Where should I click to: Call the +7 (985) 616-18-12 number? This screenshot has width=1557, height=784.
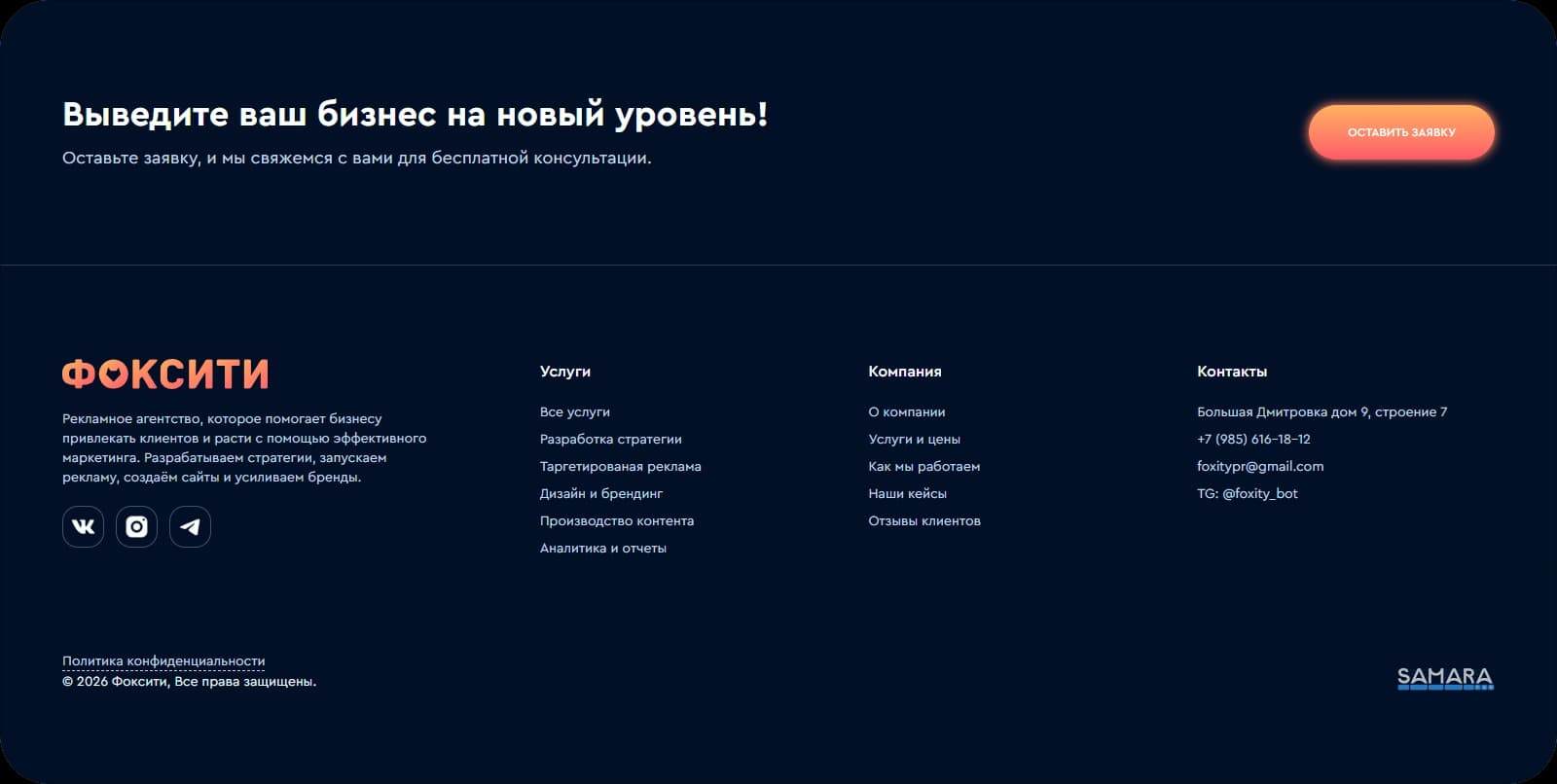1253,440
